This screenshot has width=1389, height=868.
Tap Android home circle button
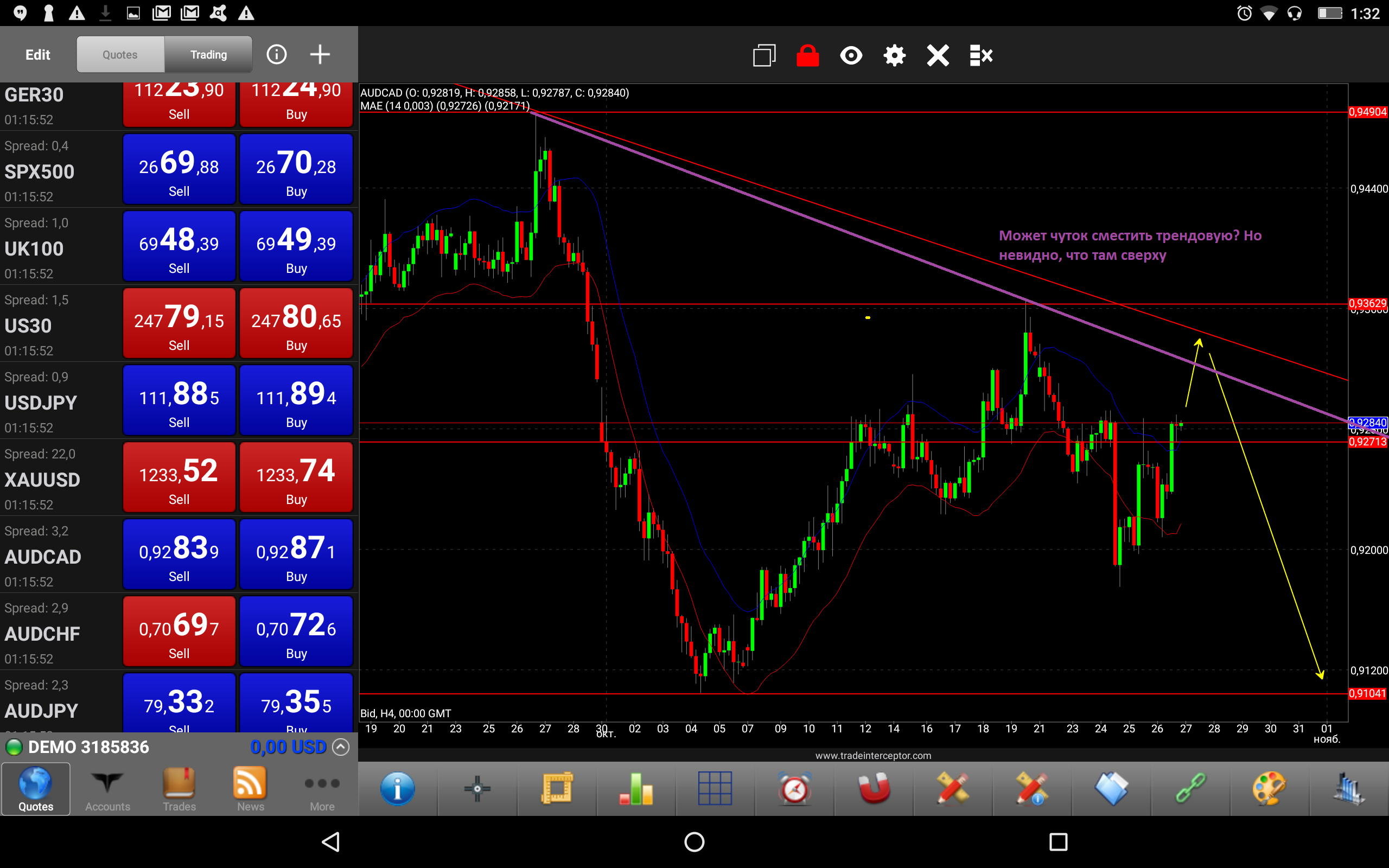click(694, 841)
